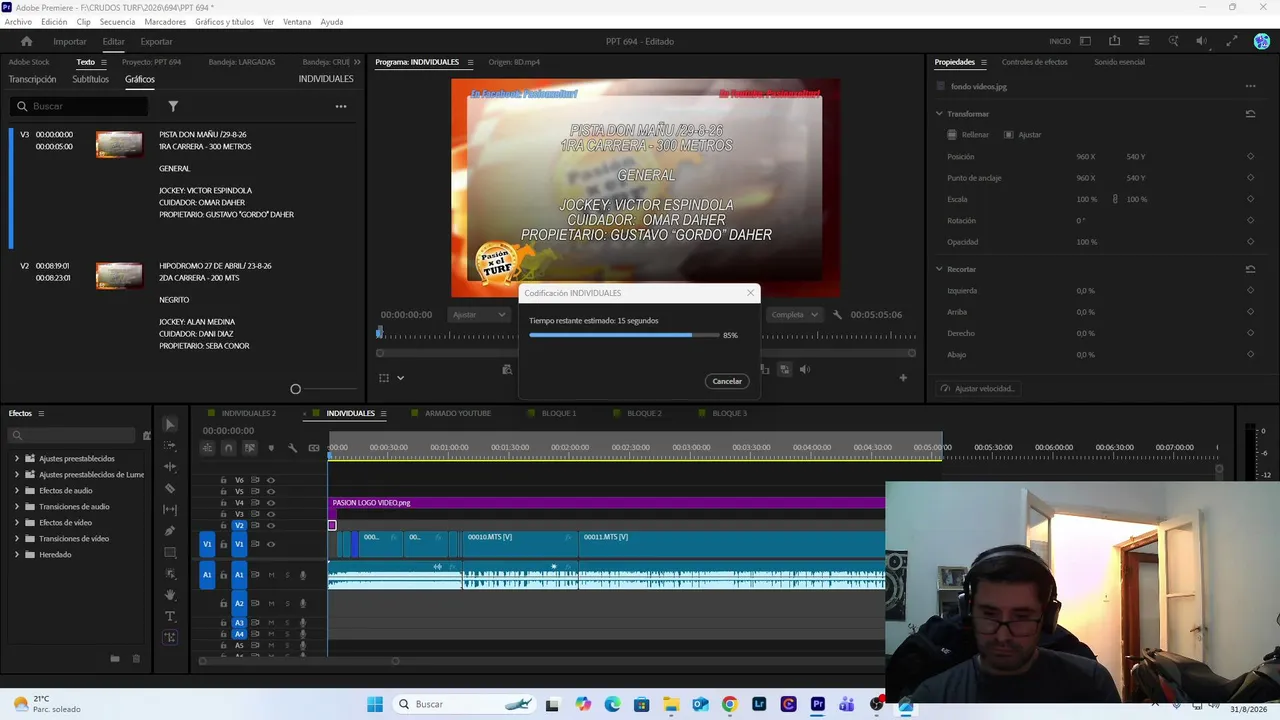
Task: Open the Sonido esencial tab
Action: coord(1119,62)
